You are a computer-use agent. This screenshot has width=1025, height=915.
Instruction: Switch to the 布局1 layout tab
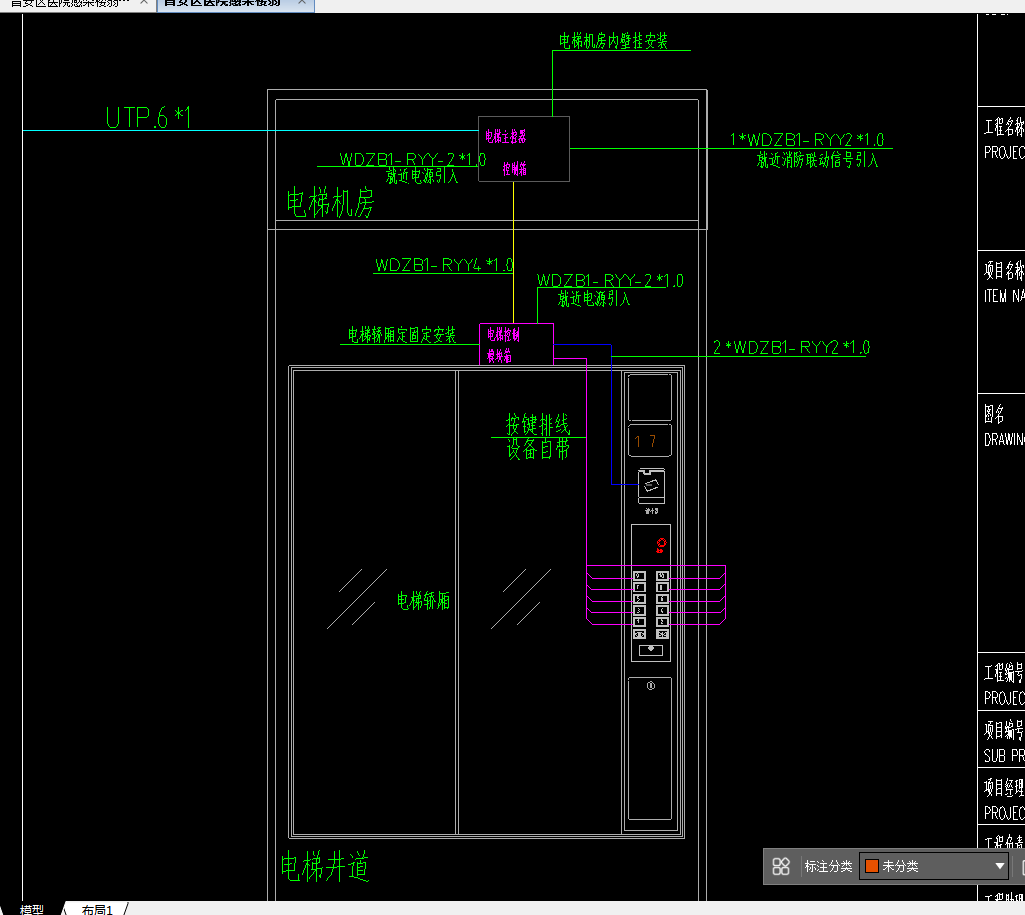[97, 909]
